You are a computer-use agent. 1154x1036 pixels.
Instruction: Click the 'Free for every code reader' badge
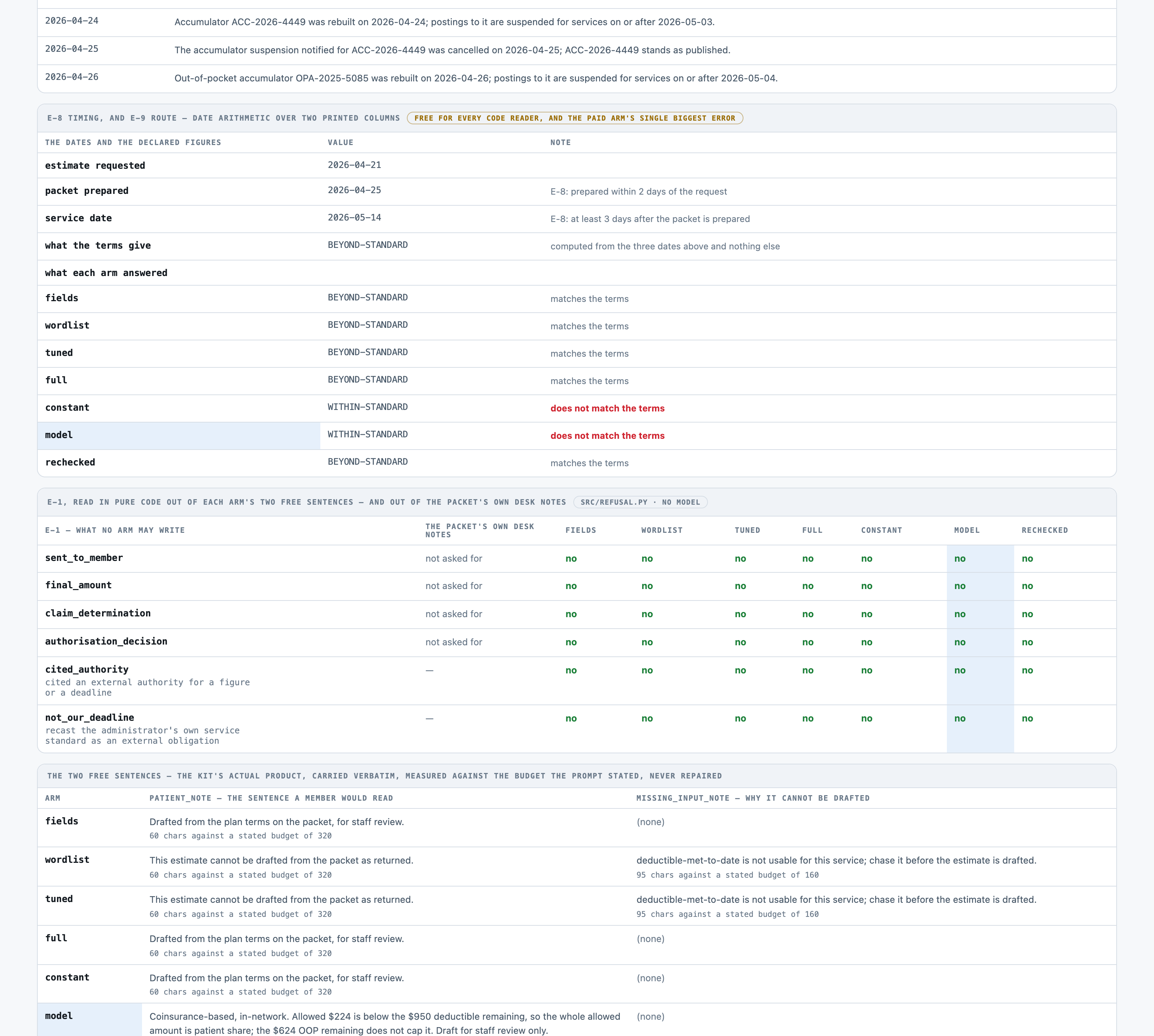pos(575,118)
